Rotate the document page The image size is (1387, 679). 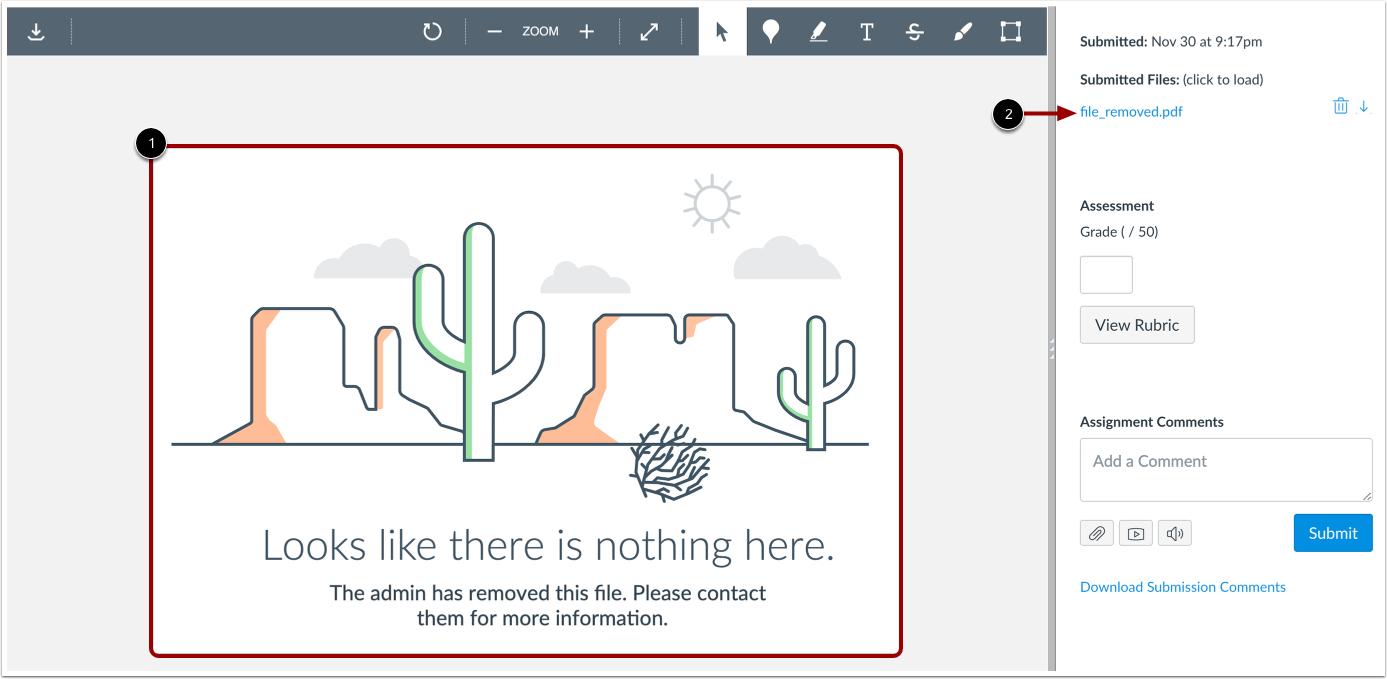tap(432, 31)
